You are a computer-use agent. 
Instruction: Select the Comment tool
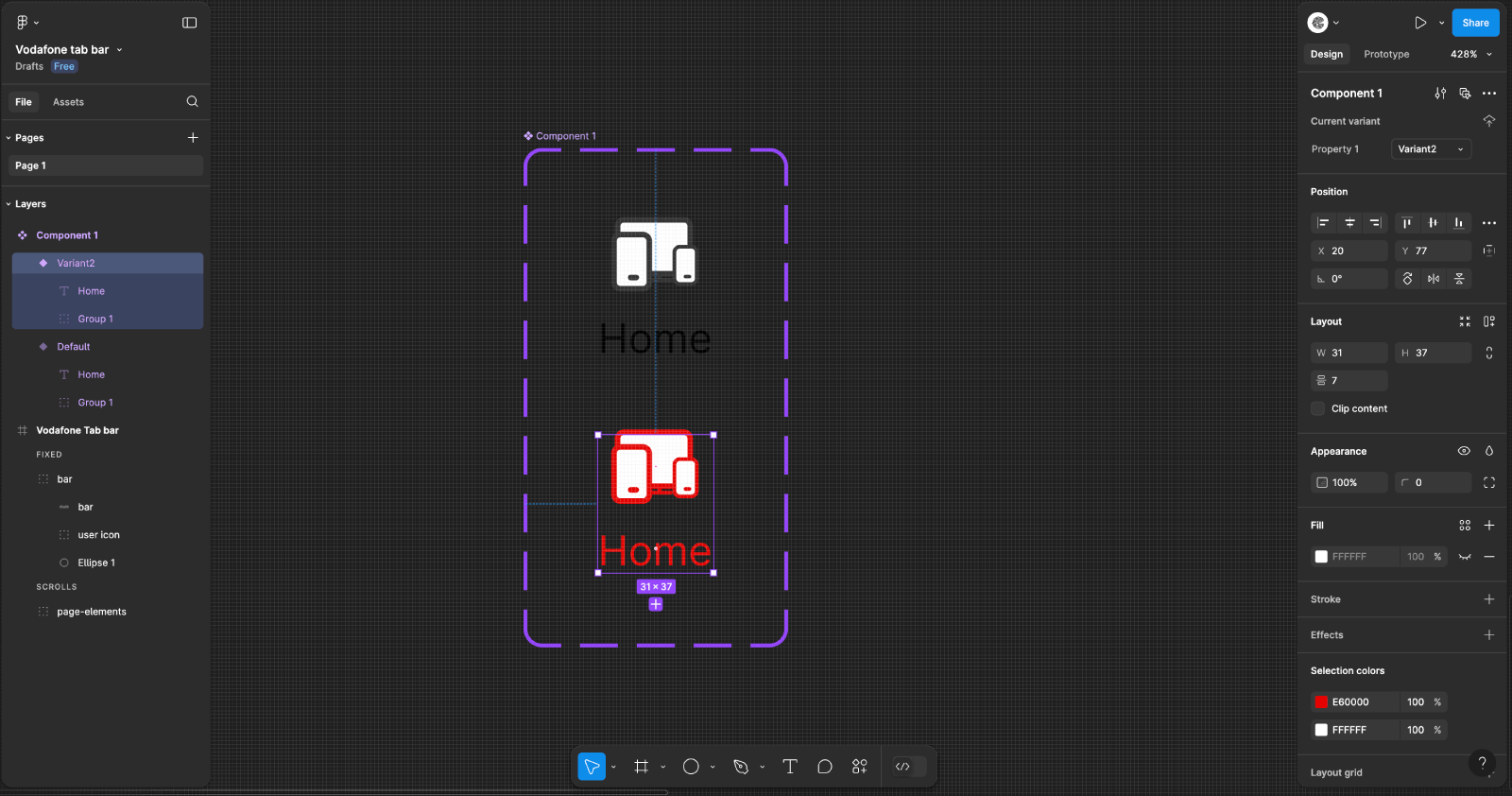pos(825,767)
